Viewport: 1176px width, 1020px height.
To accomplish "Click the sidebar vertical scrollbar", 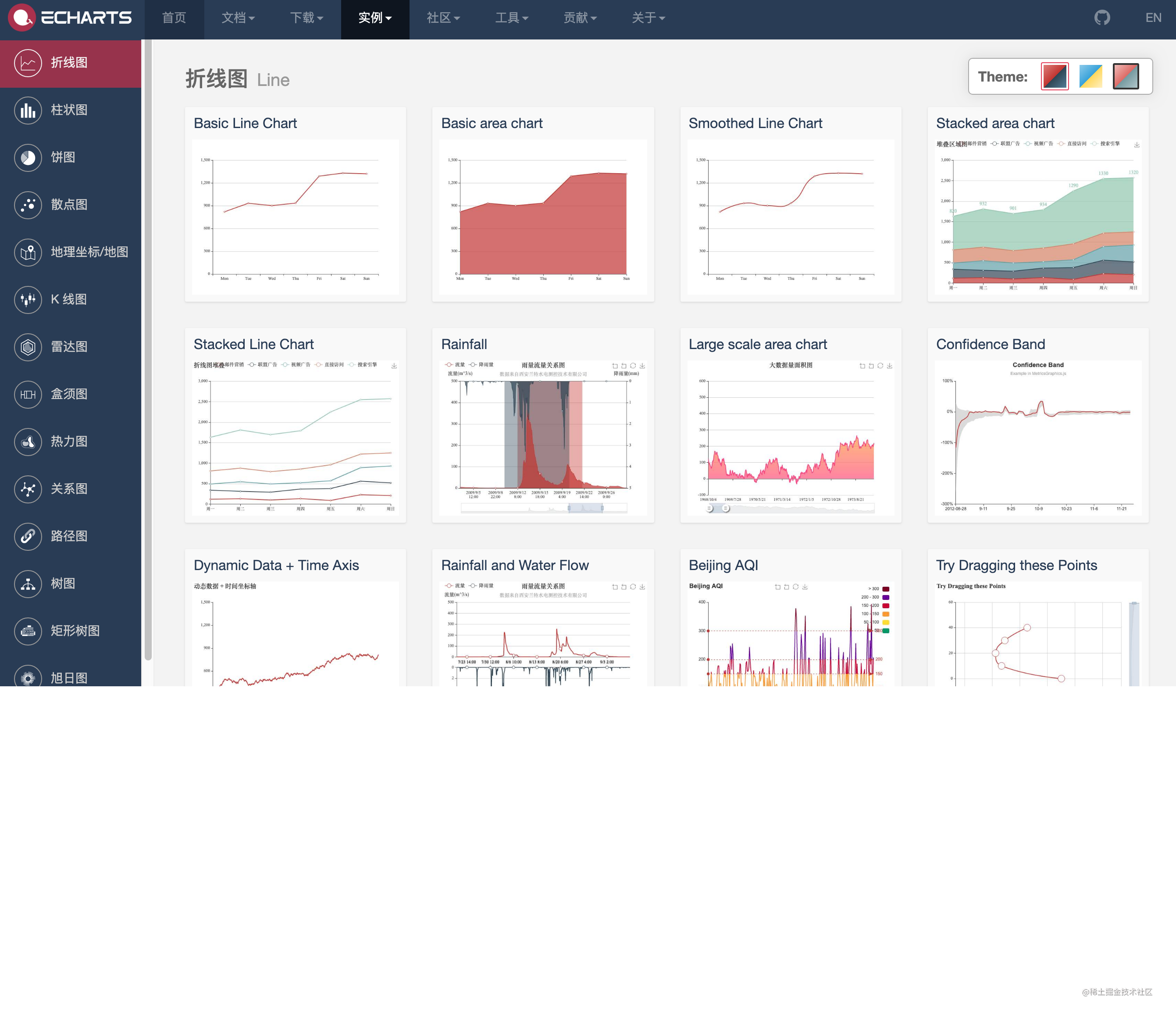I will (148, 350).
